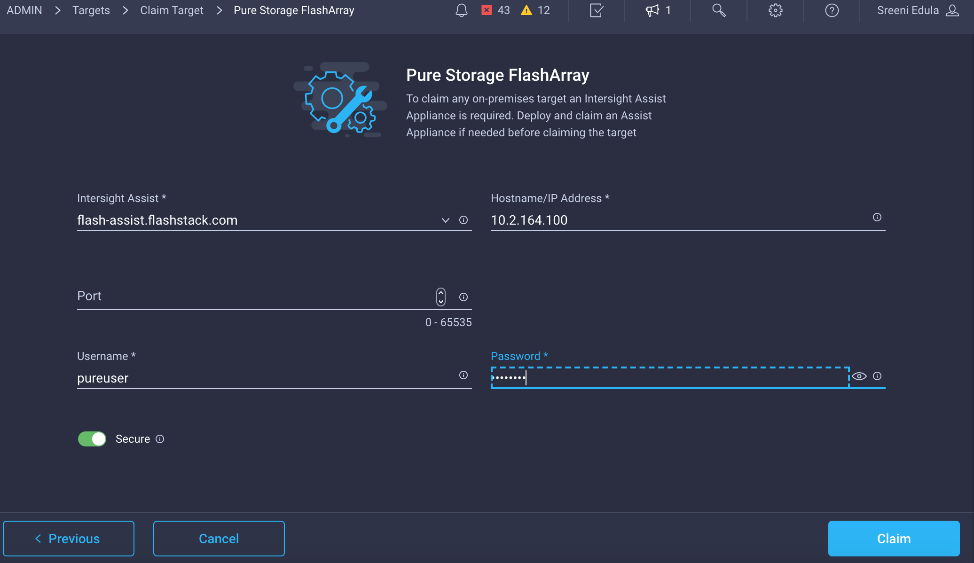Go to Targets breadcrumb

pos(91,11)
